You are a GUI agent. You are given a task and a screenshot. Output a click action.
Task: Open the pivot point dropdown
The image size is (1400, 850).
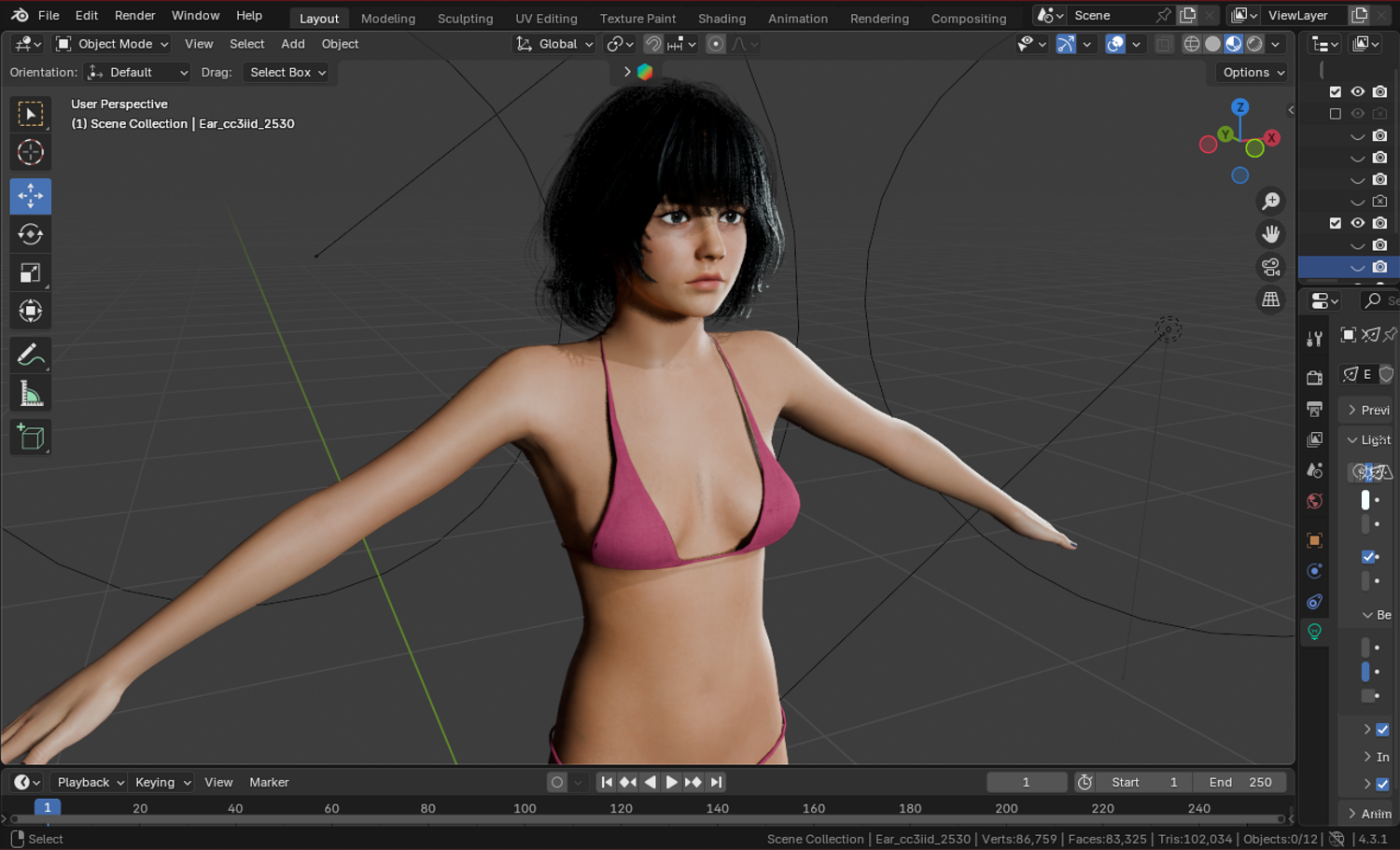tap(620, 44)
